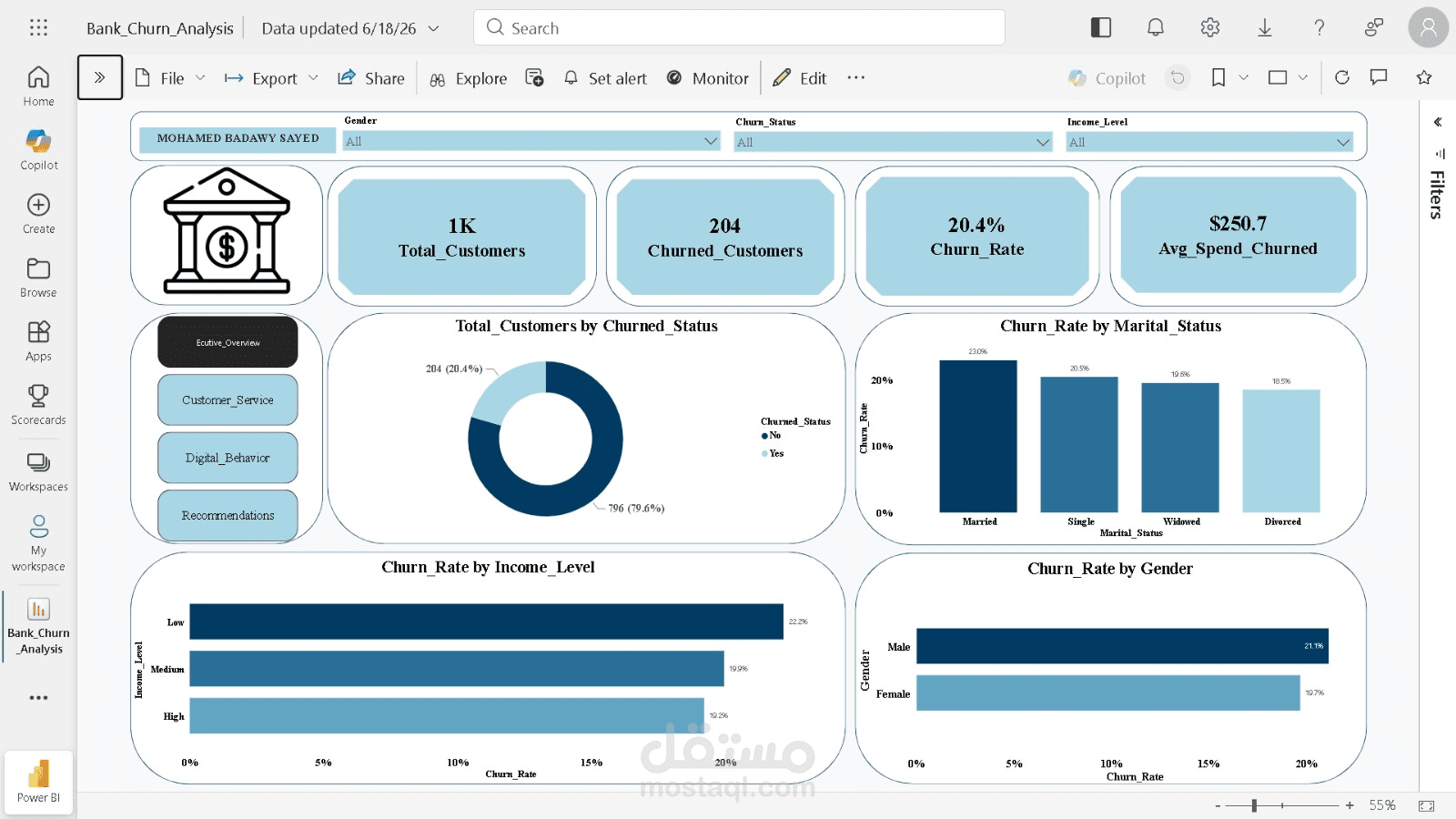Go to Home in sidebar
Screen dimensions: 1456x819
[38, 86]
